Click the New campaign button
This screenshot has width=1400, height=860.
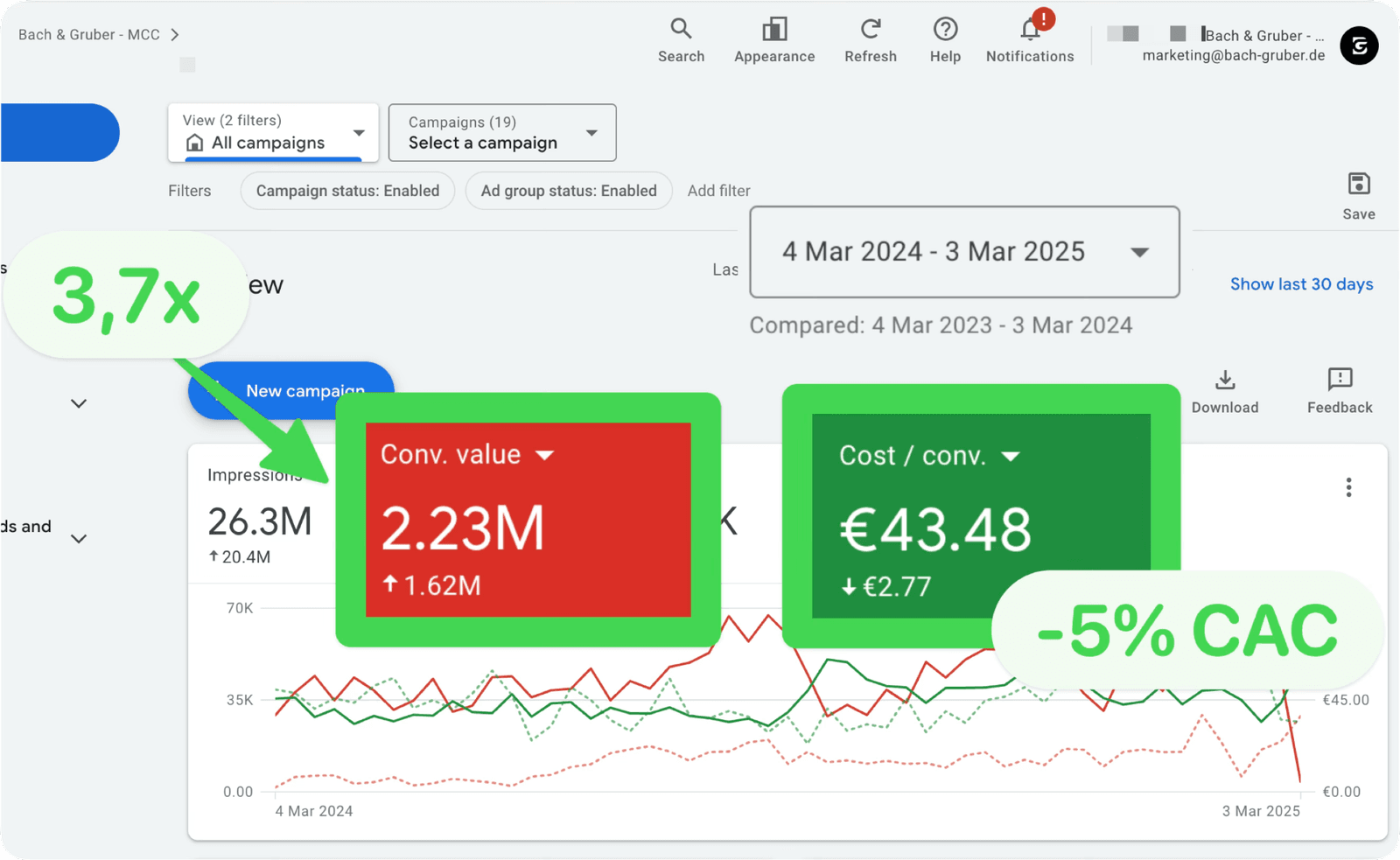(x=290, y=390)
